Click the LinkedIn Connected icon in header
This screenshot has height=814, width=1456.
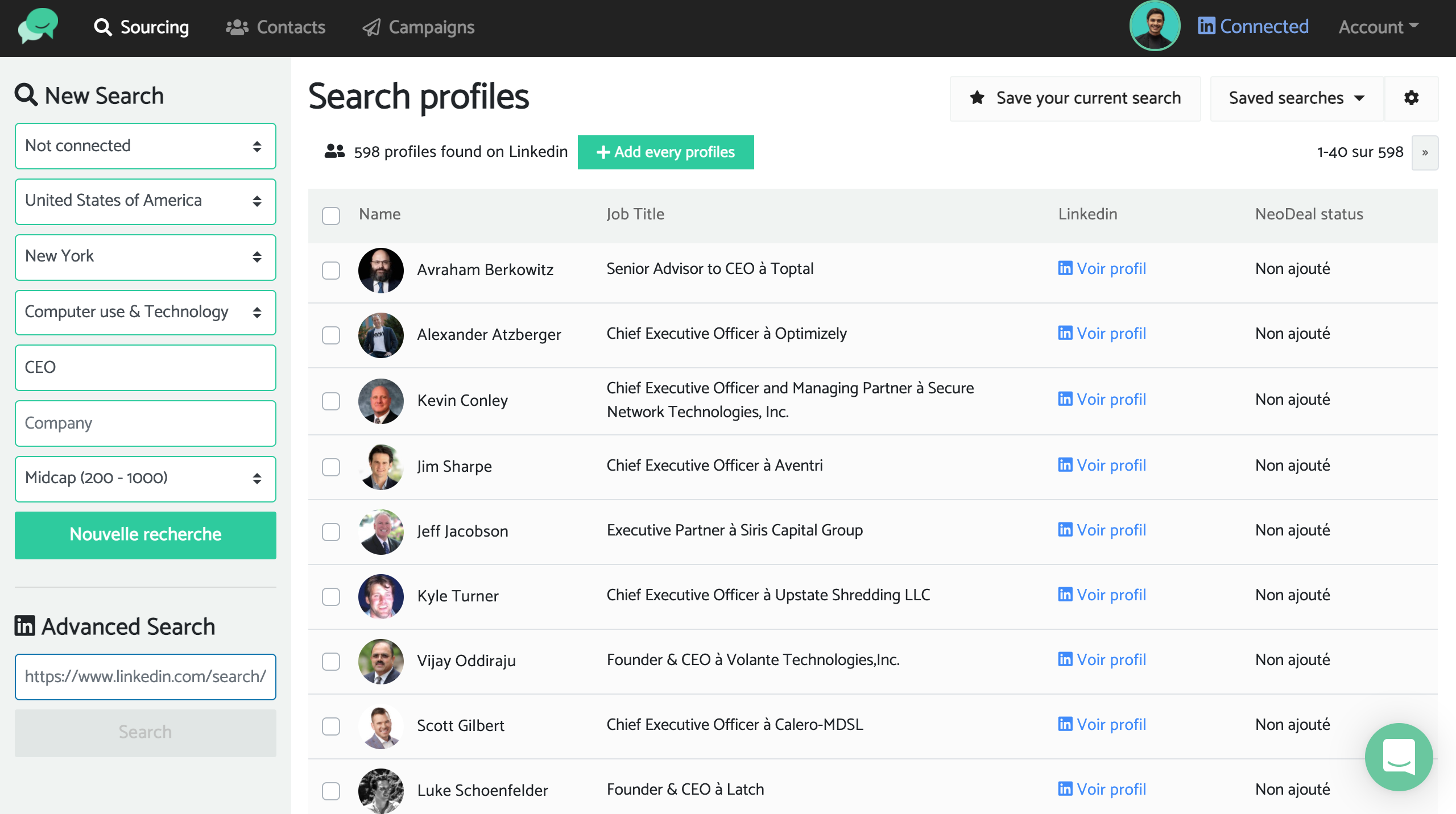tap(1207, 26)
